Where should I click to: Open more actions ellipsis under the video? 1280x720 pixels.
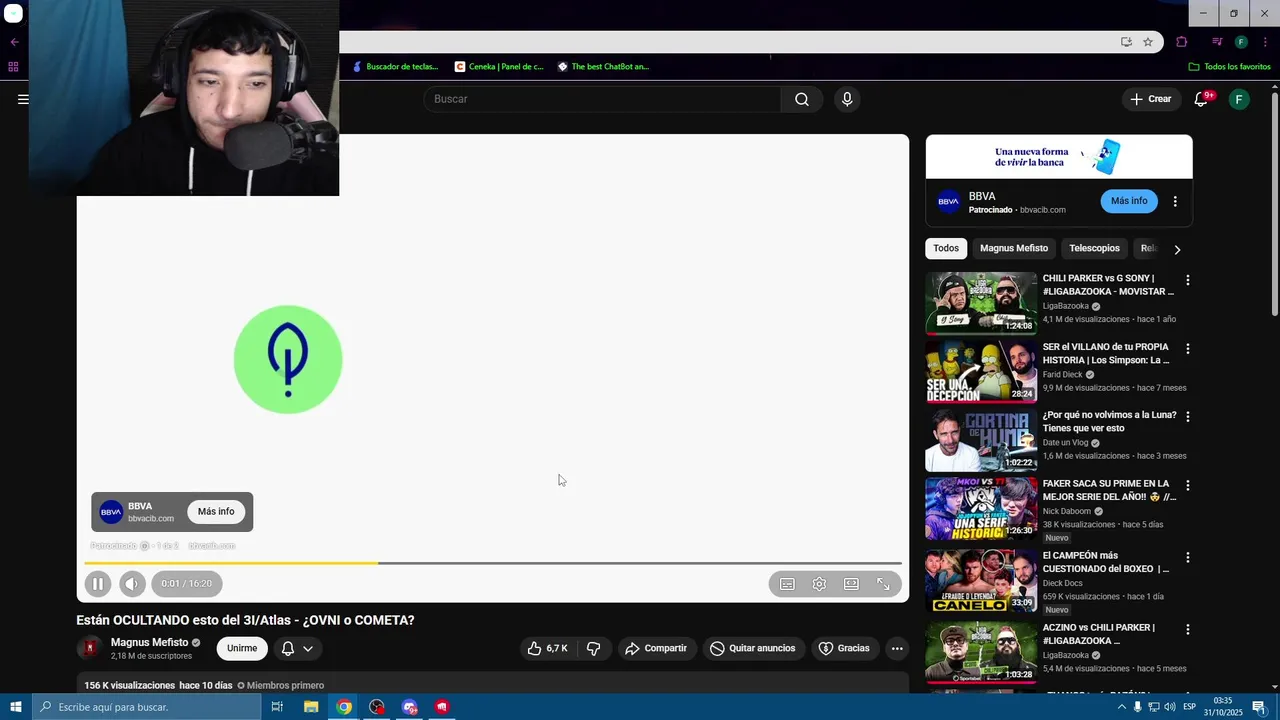click(x=897, y=648)
